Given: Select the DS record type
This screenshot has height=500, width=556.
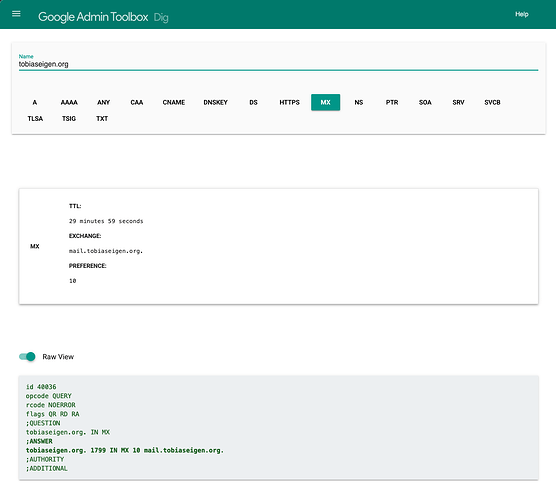Looking at the screenshot, I should click(x=253, y=102).
